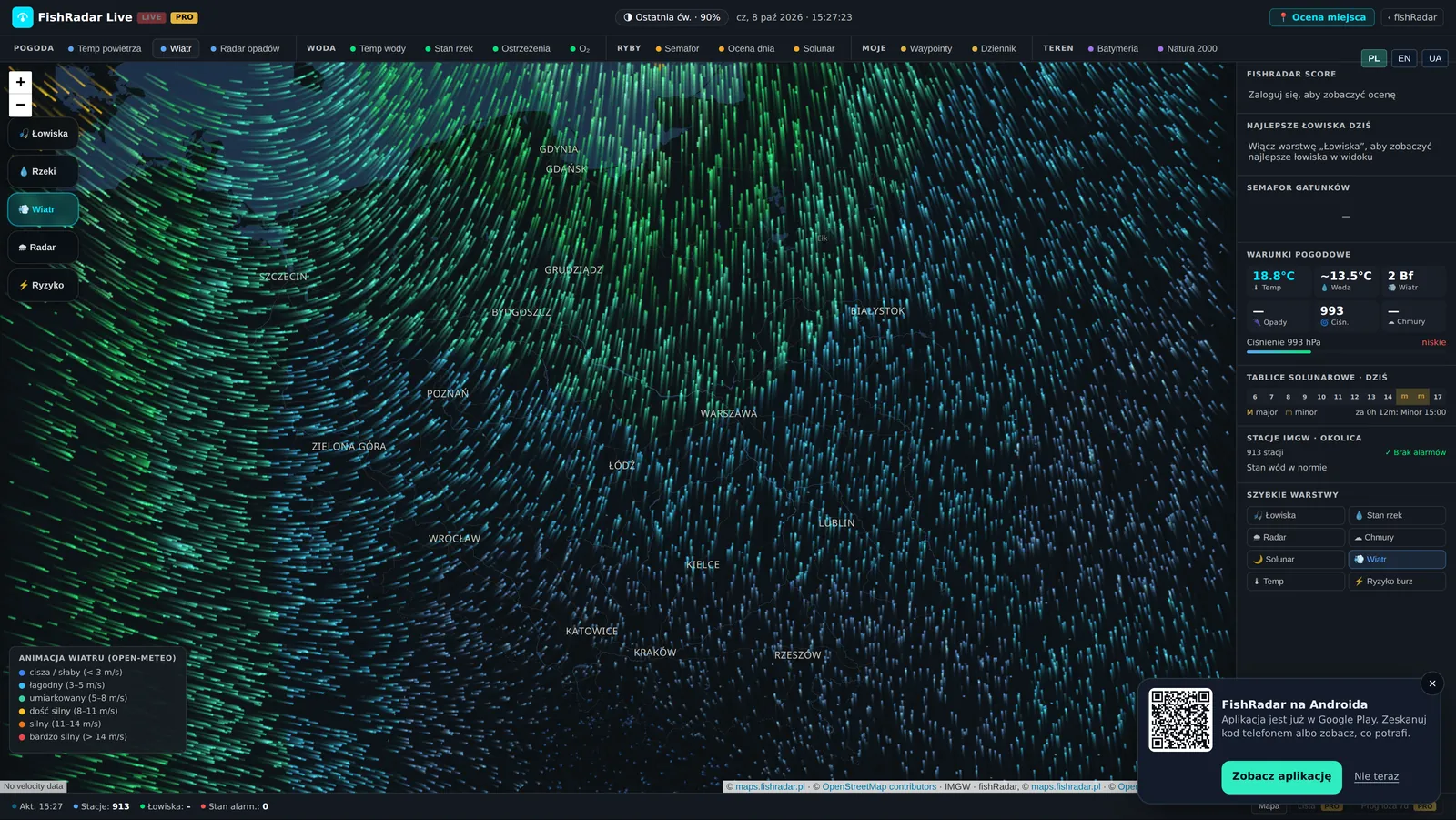Enable Chmury in Szybkie warstwy
This screenshot has height=820, width=1456.
(1397, 537)
